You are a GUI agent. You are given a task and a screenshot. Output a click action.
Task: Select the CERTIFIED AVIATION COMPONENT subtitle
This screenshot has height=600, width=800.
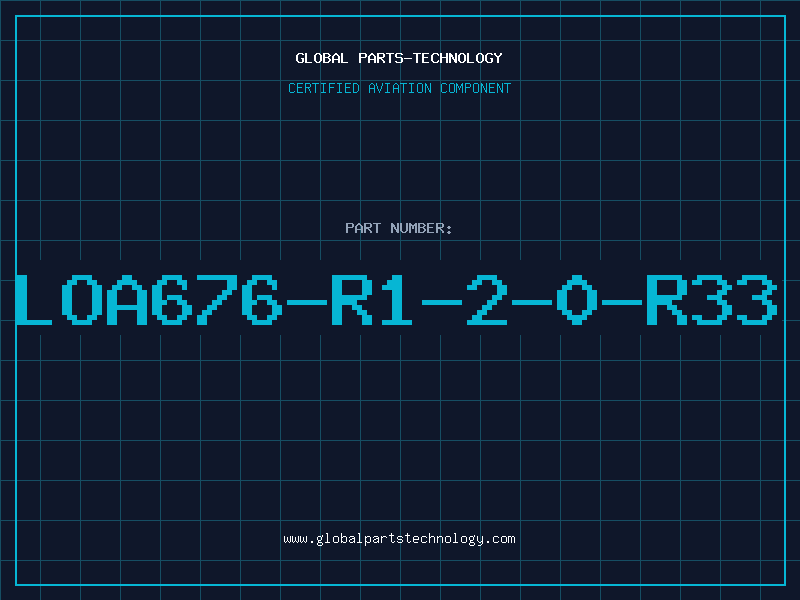click(x=399, y=88)
